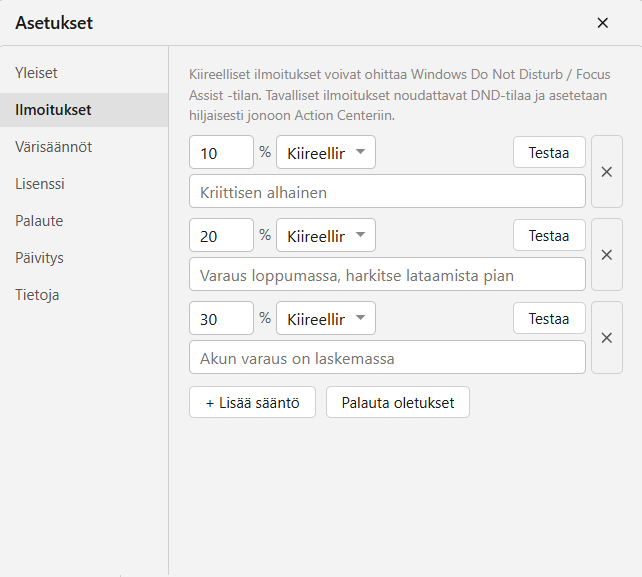
Task: Switch to the Värisäännöt section
Action: click(x=84, y=147)
